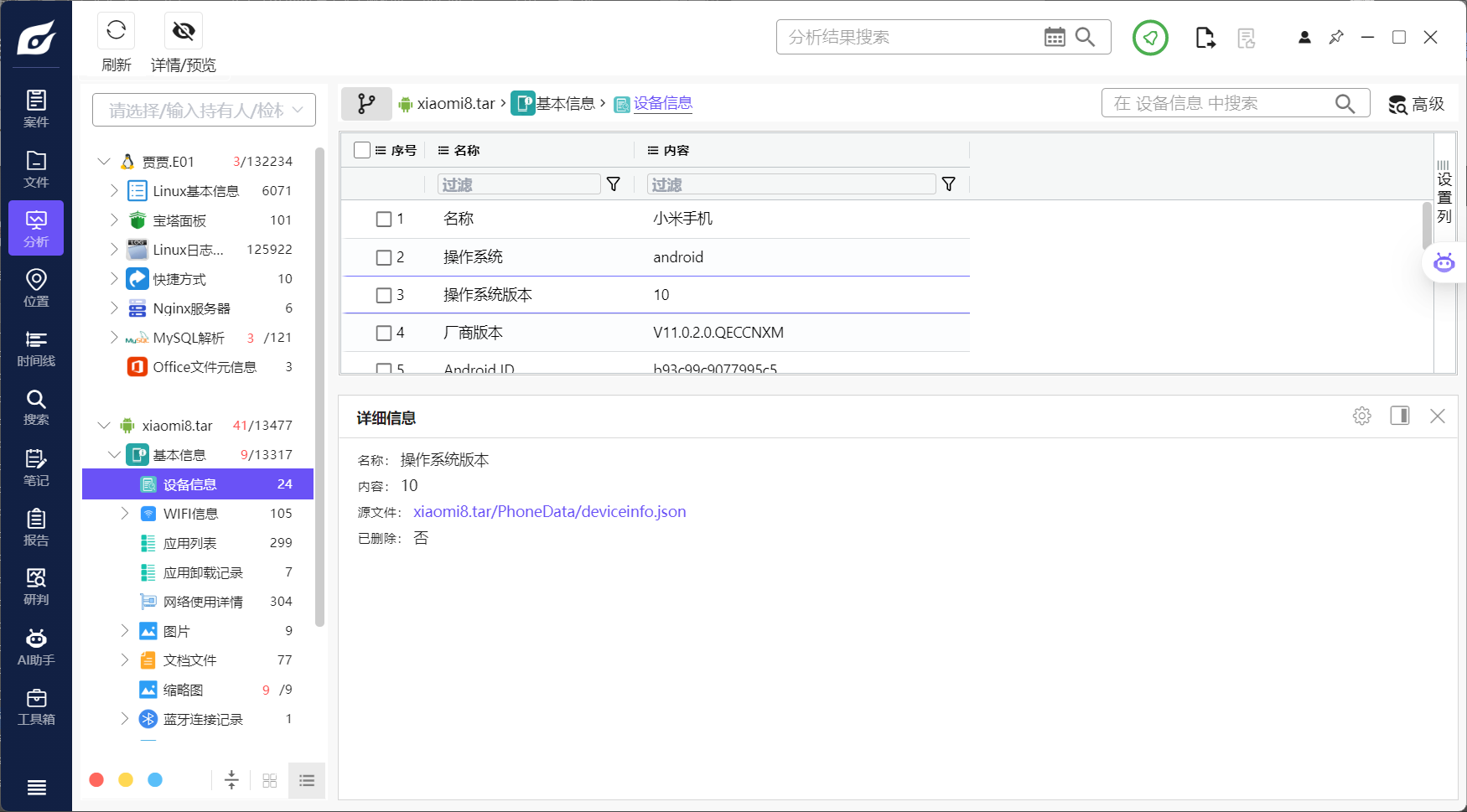The width and height of the screenshot is (1467, 812).
Task: Open the 时间线 sidebar section
Action: [x=36, y=348]
